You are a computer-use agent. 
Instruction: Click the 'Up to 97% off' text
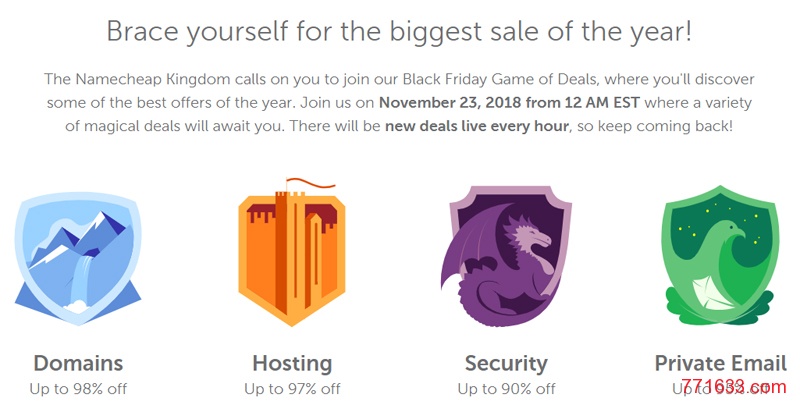[292, 389]
